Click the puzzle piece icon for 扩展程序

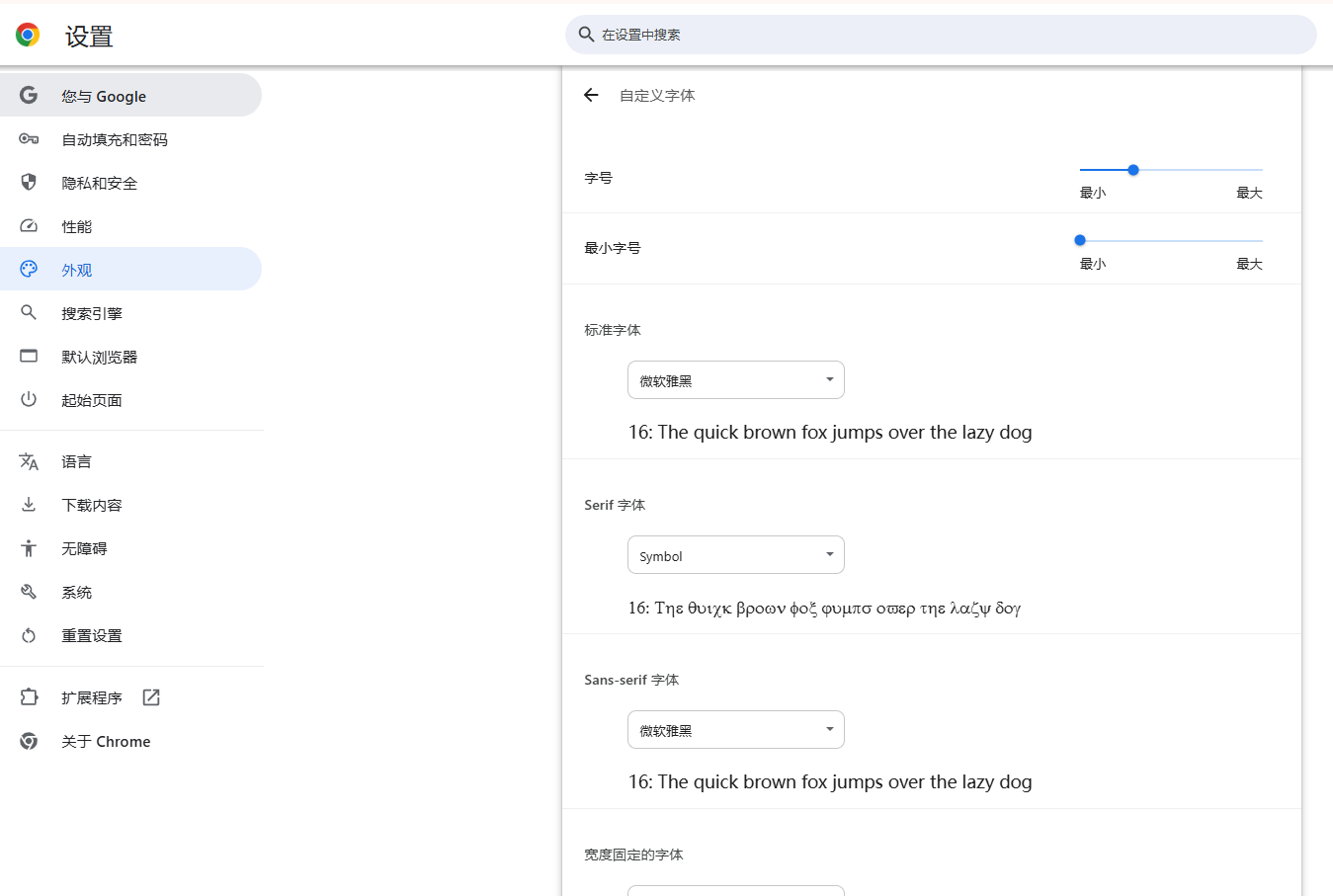point(29,697)
